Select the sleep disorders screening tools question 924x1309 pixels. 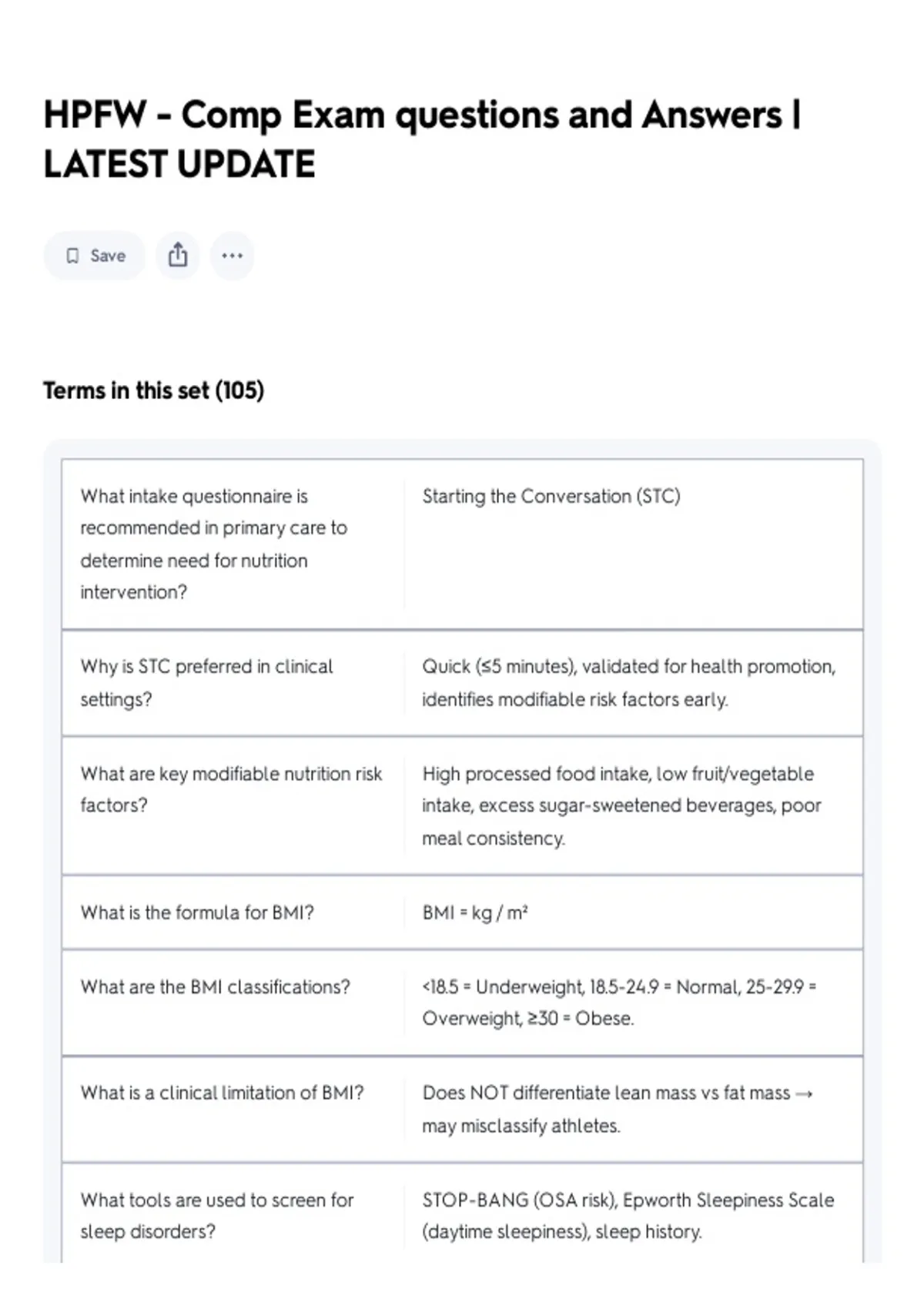coord(216,1215)
